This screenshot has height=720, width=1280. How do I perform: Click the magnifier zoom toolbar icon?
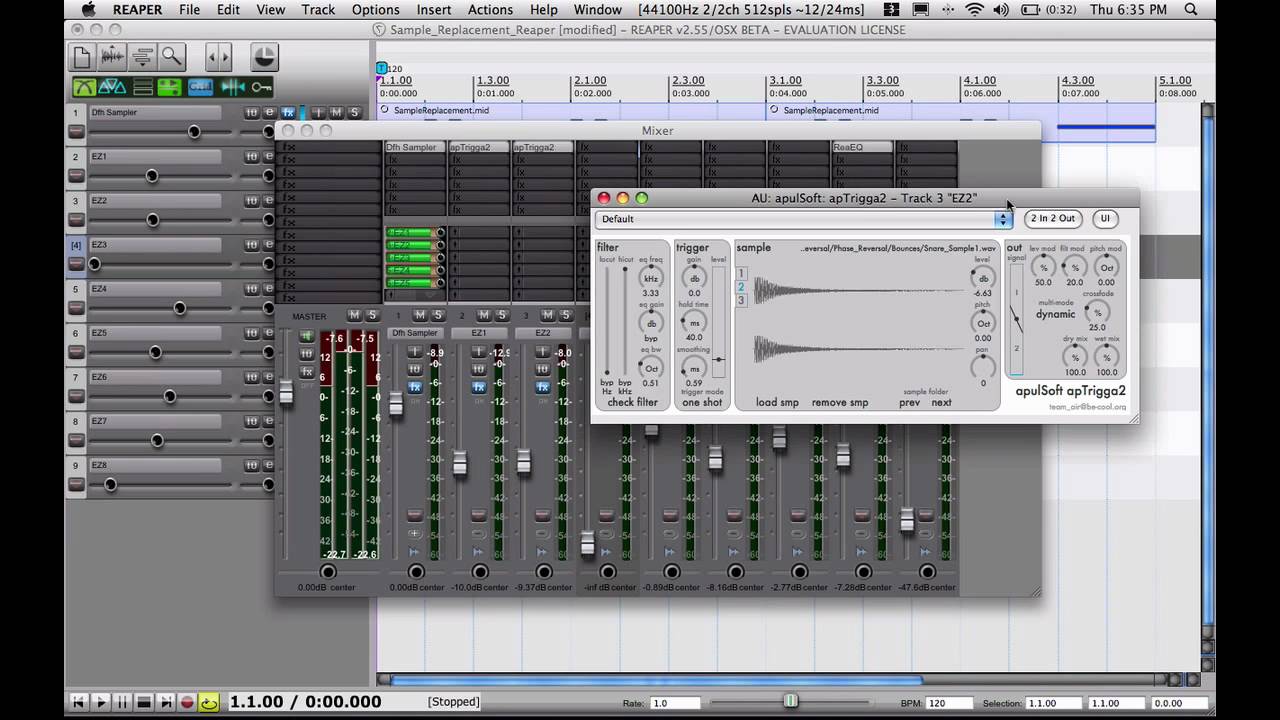[172, 57]
